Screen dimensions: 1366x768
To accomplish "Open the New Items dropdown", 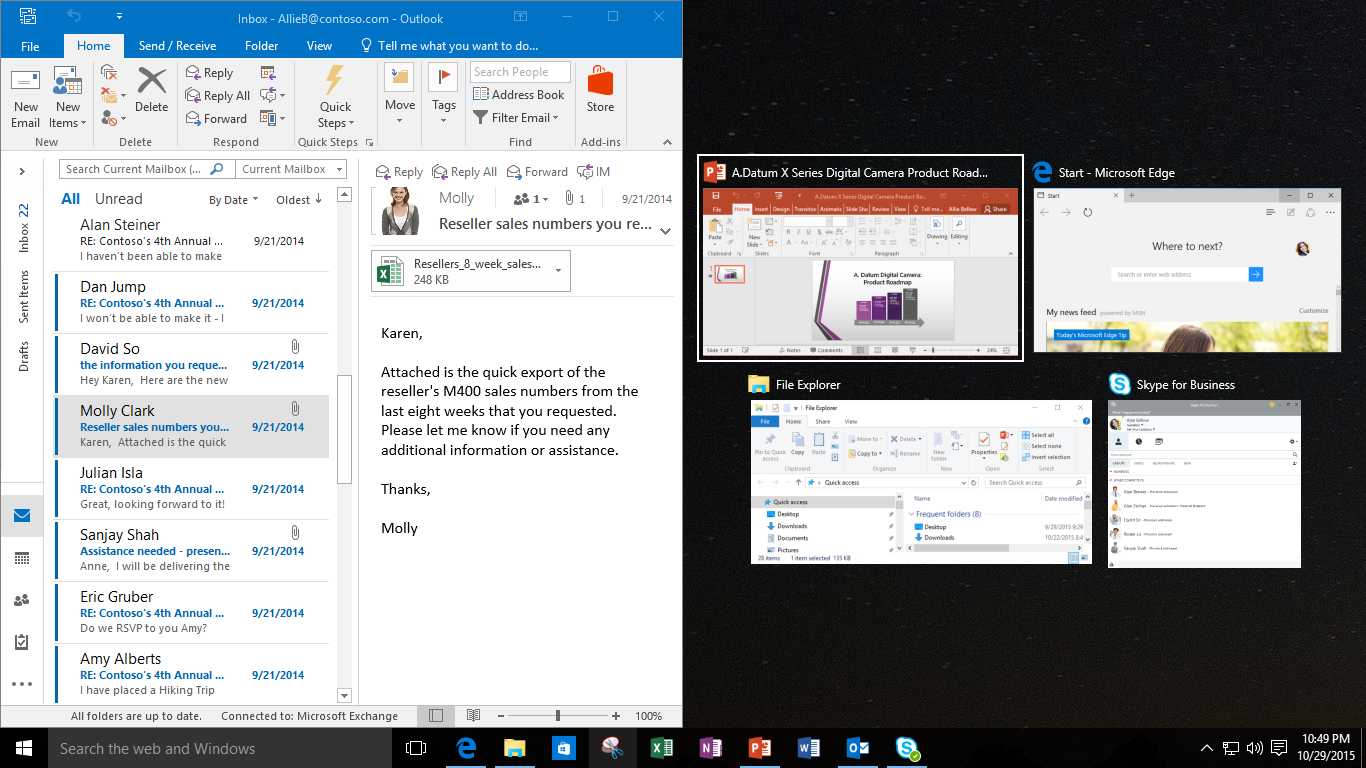I will tap(68, 98).
